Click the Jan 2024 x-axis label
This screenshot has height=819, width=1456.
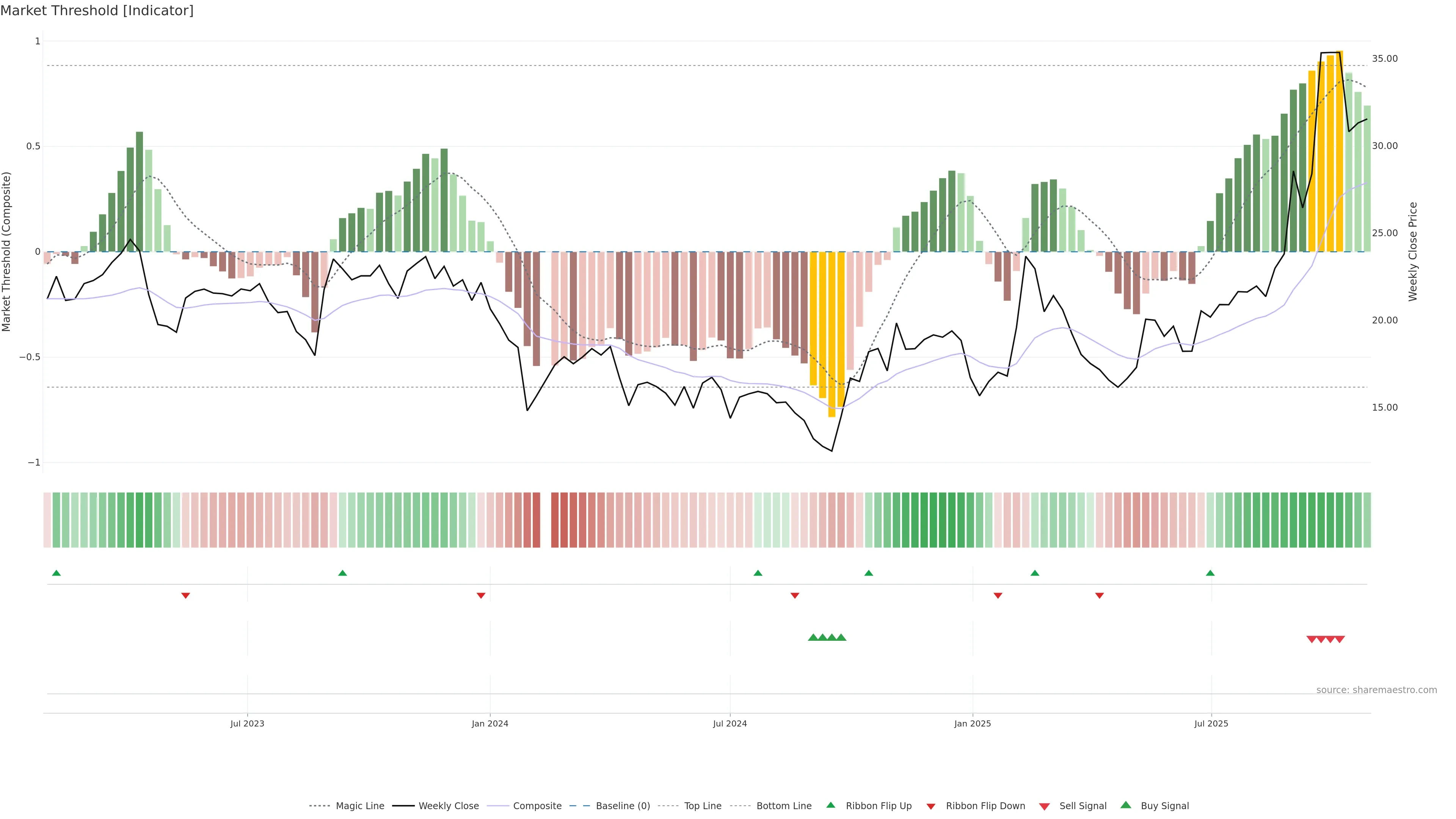pyautogui.click(x=490, y=724)
